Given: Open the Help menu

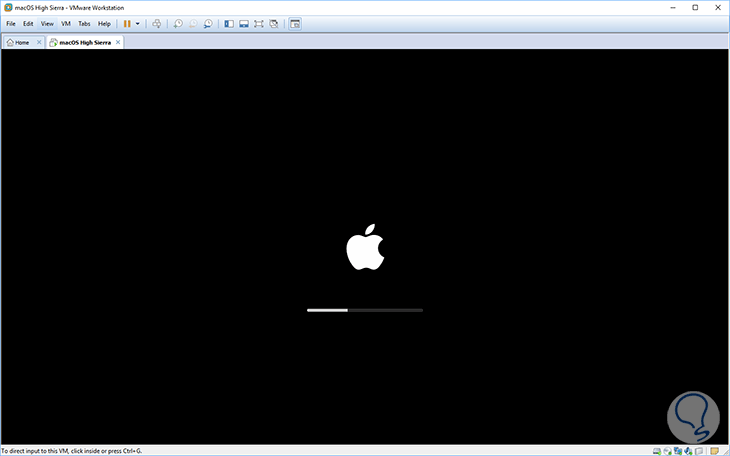Looking at the screenshot, I should tap(104, 24).
